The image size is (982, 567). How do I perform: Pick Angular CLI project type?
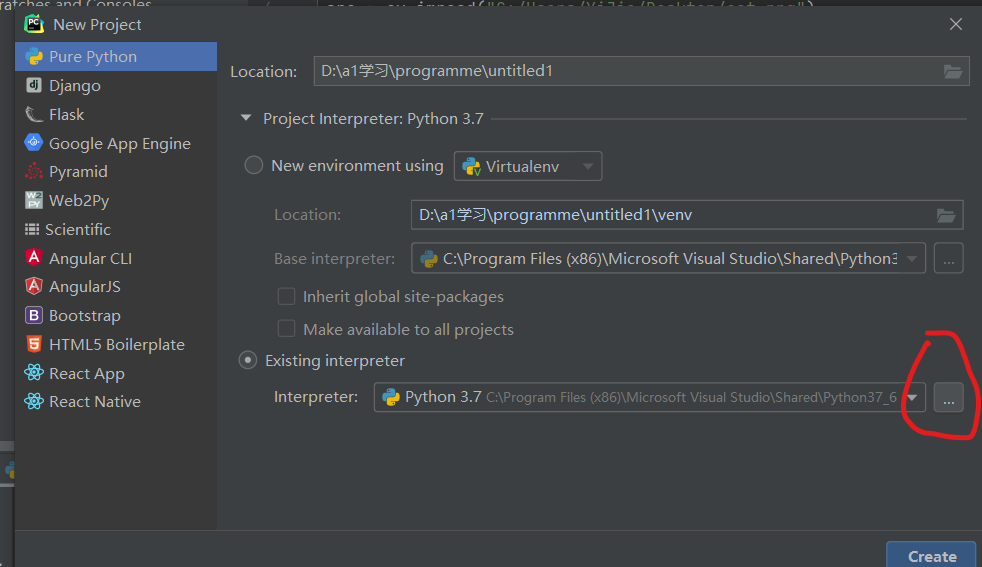click(x=116, y=258)
